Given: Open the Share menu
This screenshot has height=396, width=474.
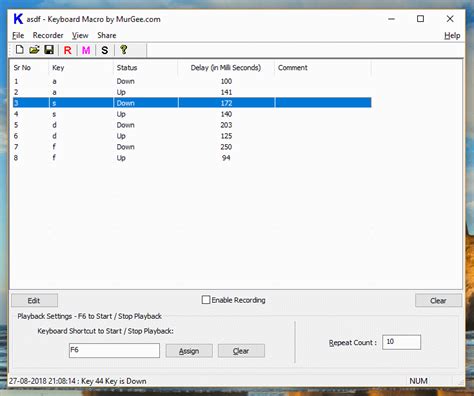Looking at the screenshot, I should 107,35.
